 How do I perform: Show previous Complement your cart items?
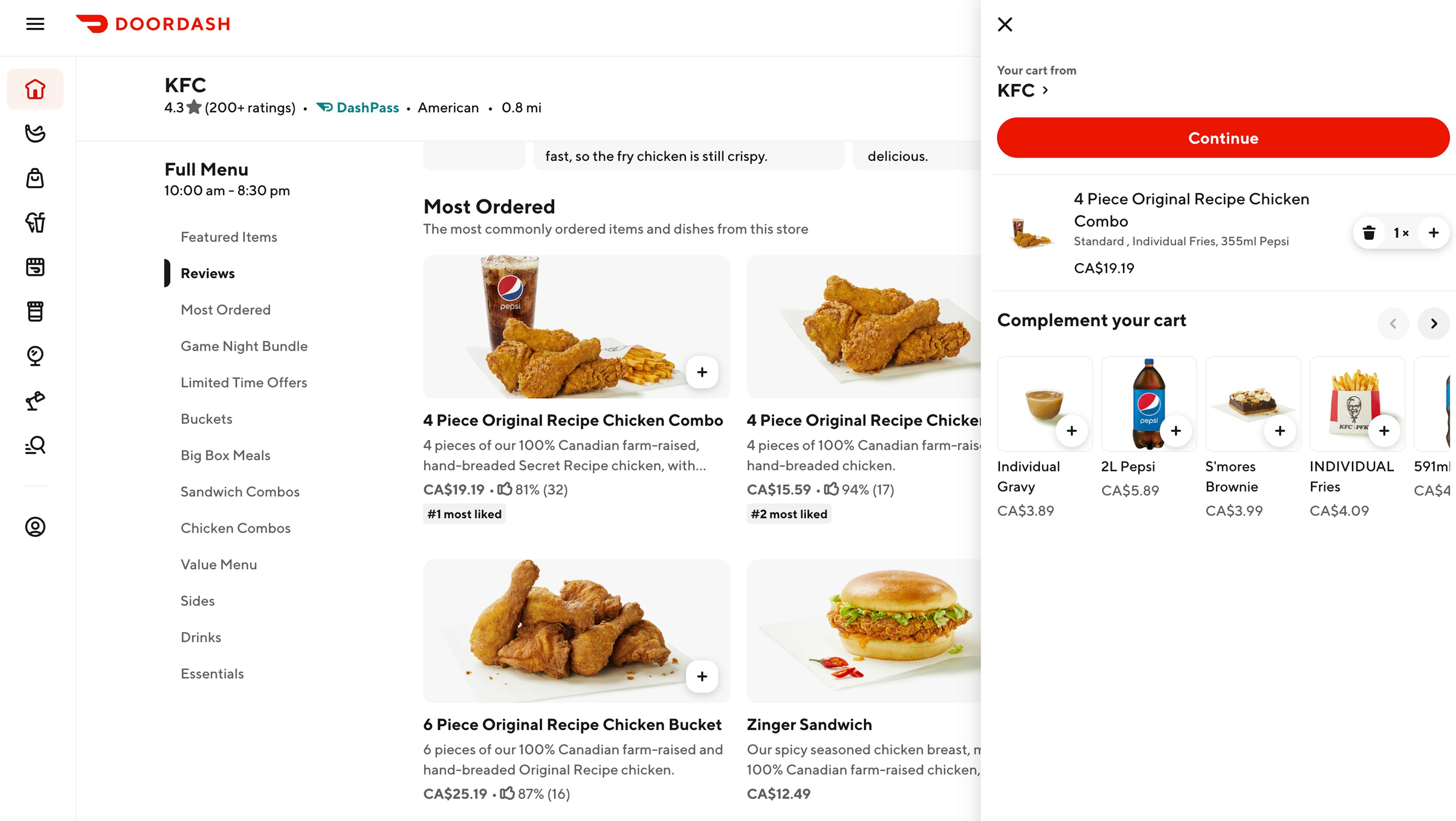click(x=1393, y=324)
